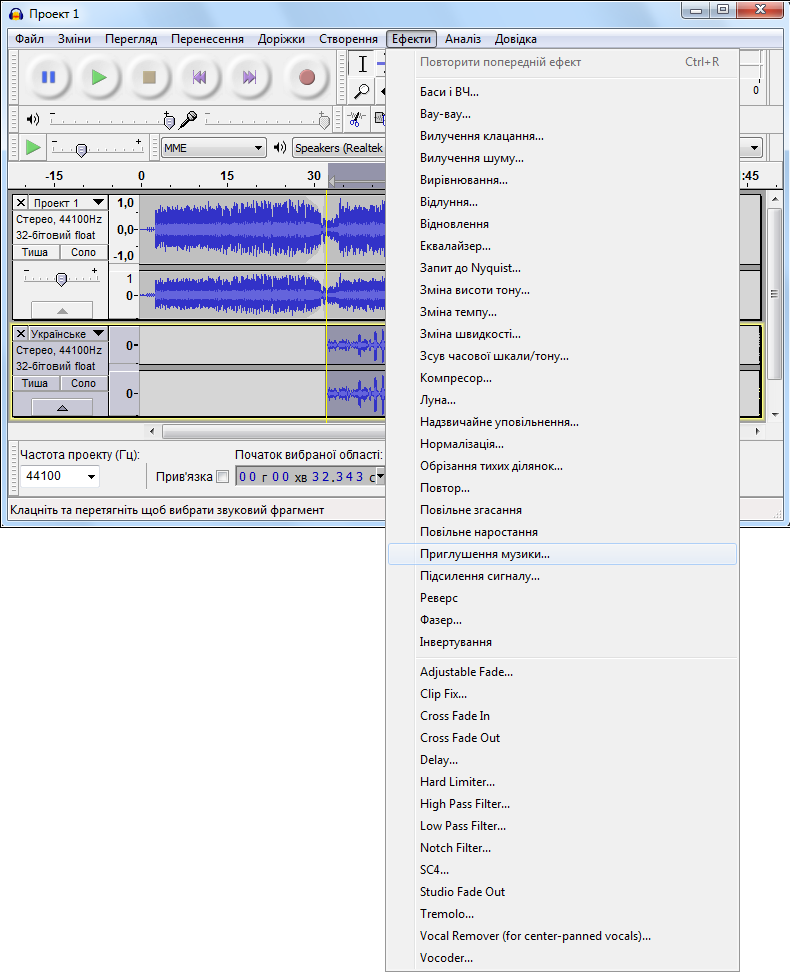Adjust the output volume slider knob

pos(169,120)
